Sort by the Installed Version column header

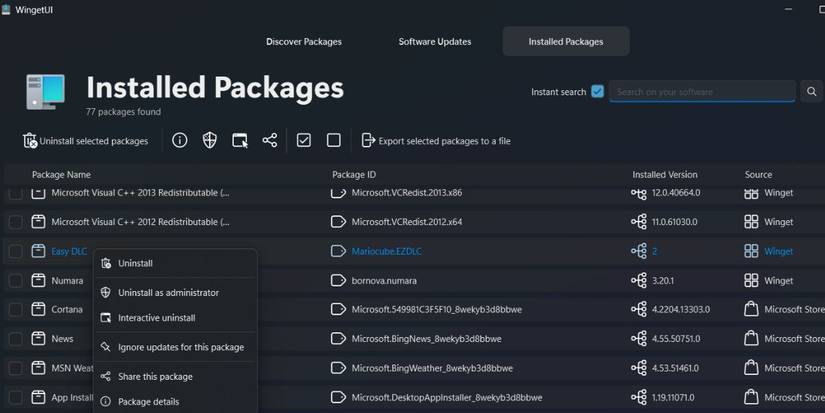click(x=664, y=175)
